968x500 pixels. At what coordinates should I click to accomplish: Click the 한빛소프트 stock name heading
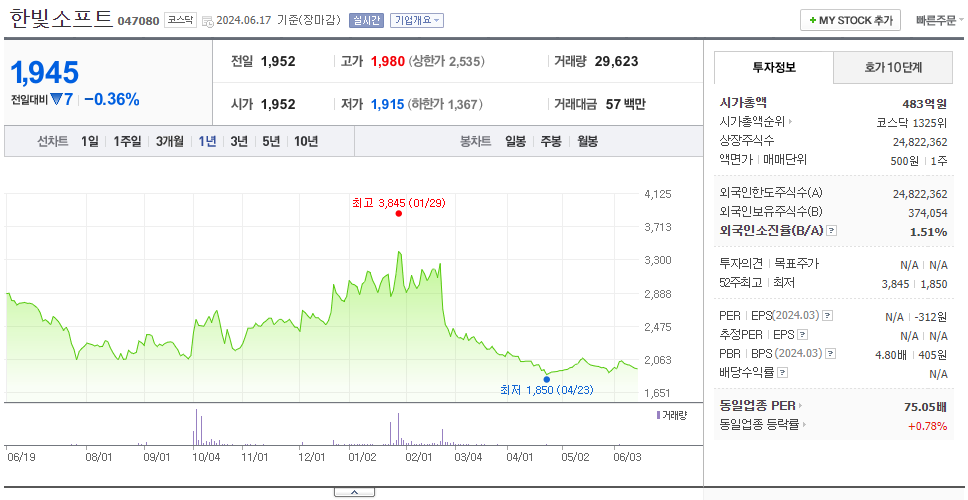tap(61, 19)
